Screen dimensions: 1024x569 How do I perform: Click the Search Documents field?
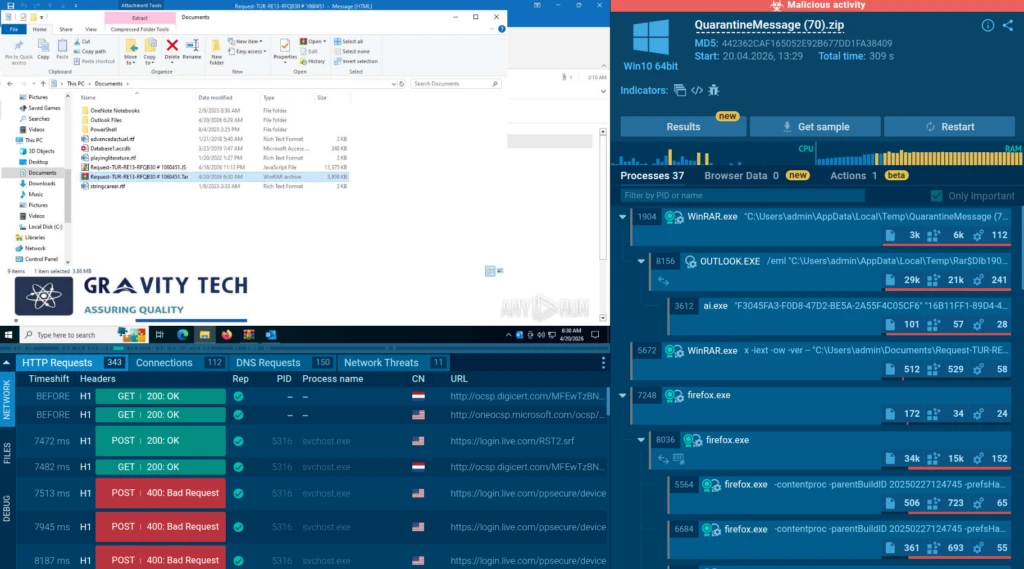click(x=455, y=84)
